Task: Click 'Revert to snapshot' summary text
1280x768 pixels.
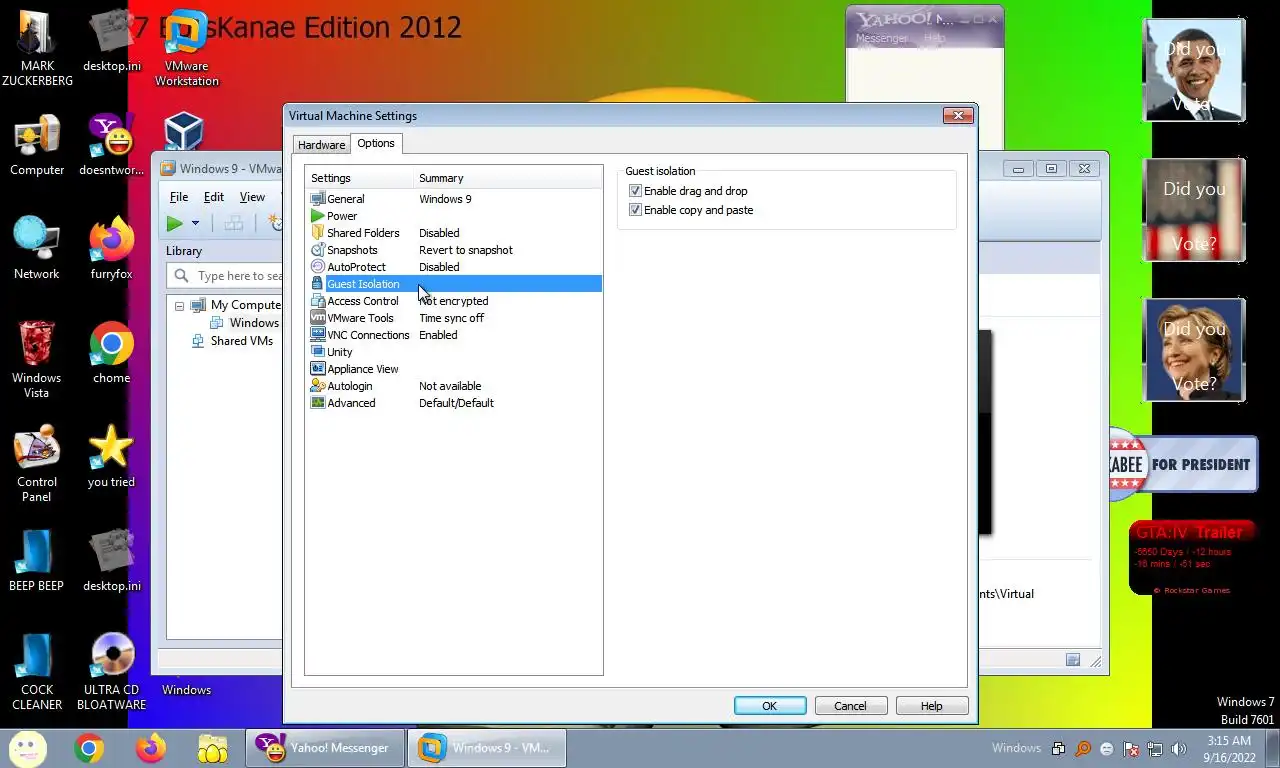Action: tap(466, 250)
